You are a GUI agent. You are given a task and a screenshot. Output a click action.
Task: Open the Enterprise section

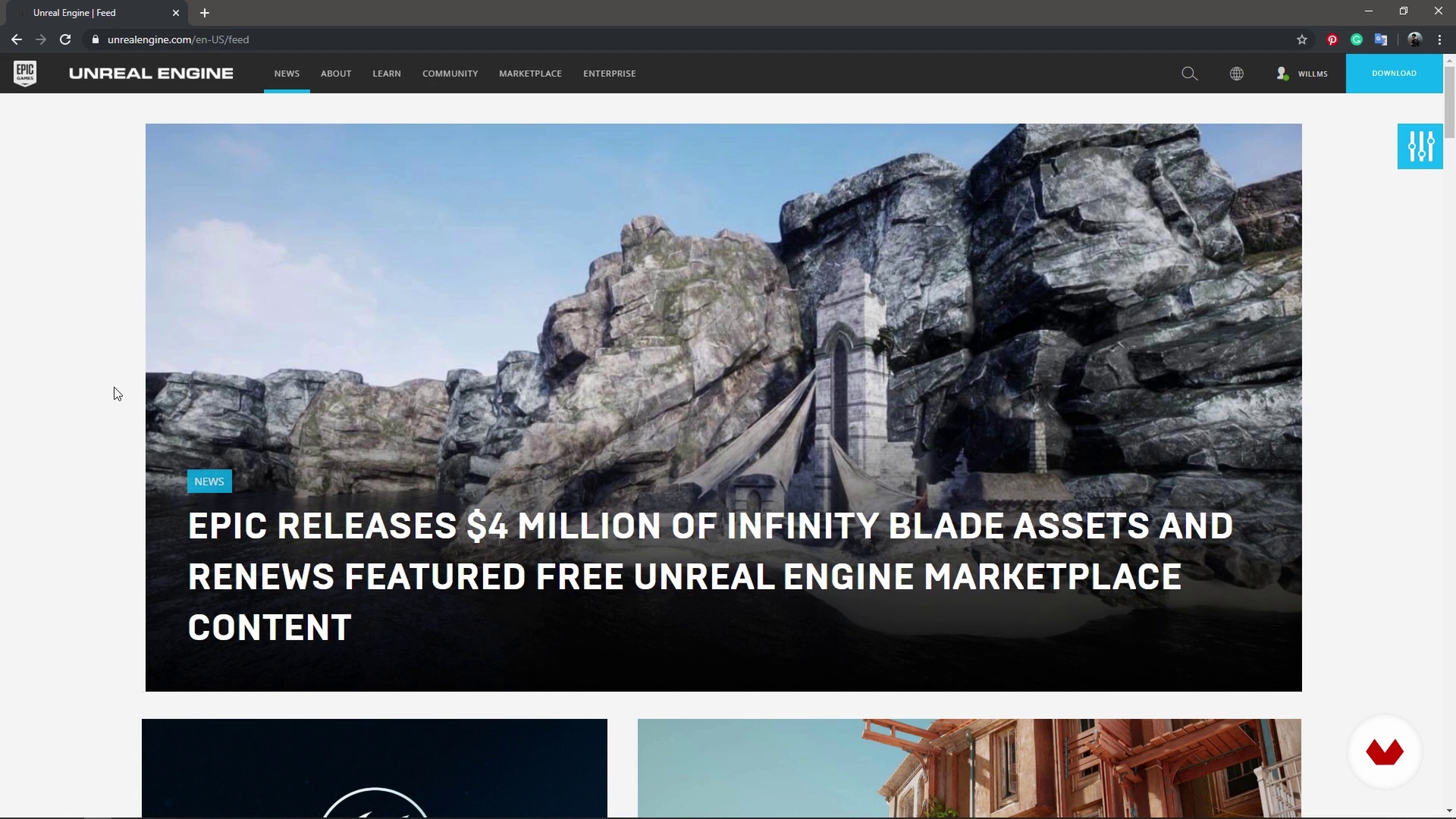click(610, 74)
